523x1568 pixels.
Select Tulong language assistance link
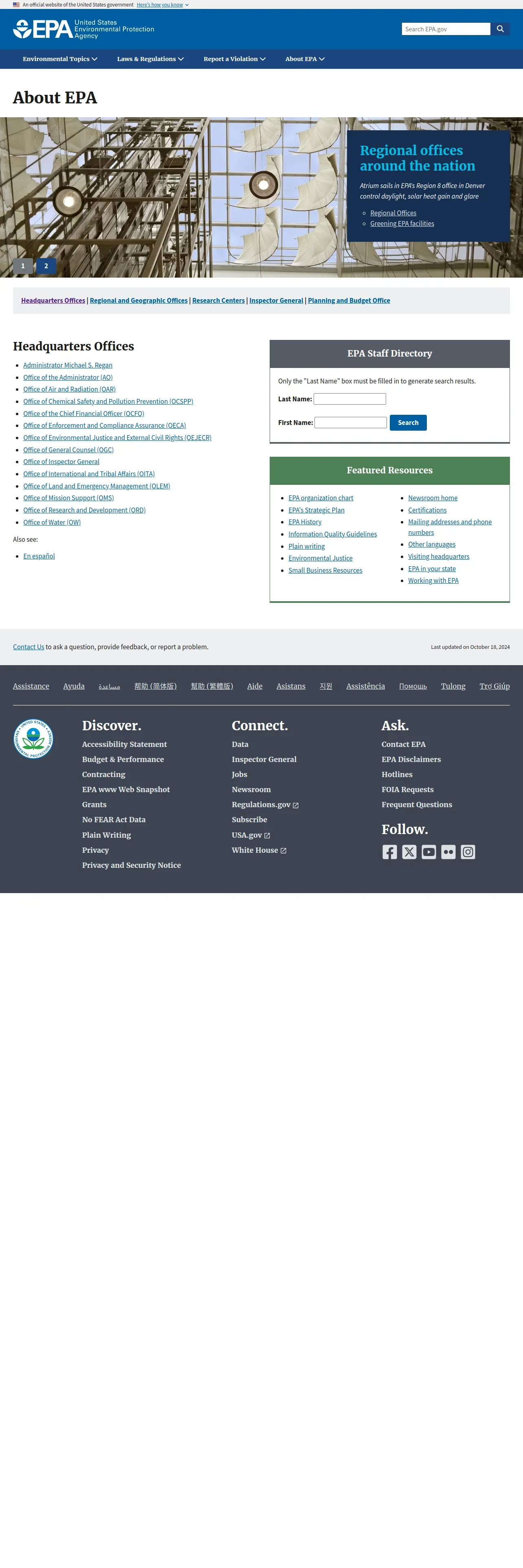pyautogui.click(x=453, y=686)
